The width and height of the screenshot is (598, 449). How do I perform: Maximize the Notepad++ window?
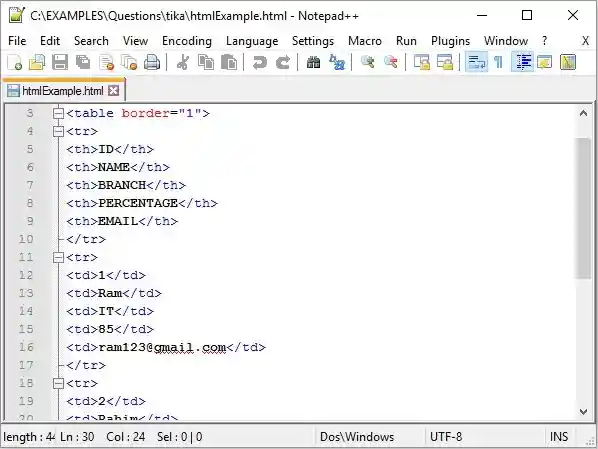pos(527,15)
